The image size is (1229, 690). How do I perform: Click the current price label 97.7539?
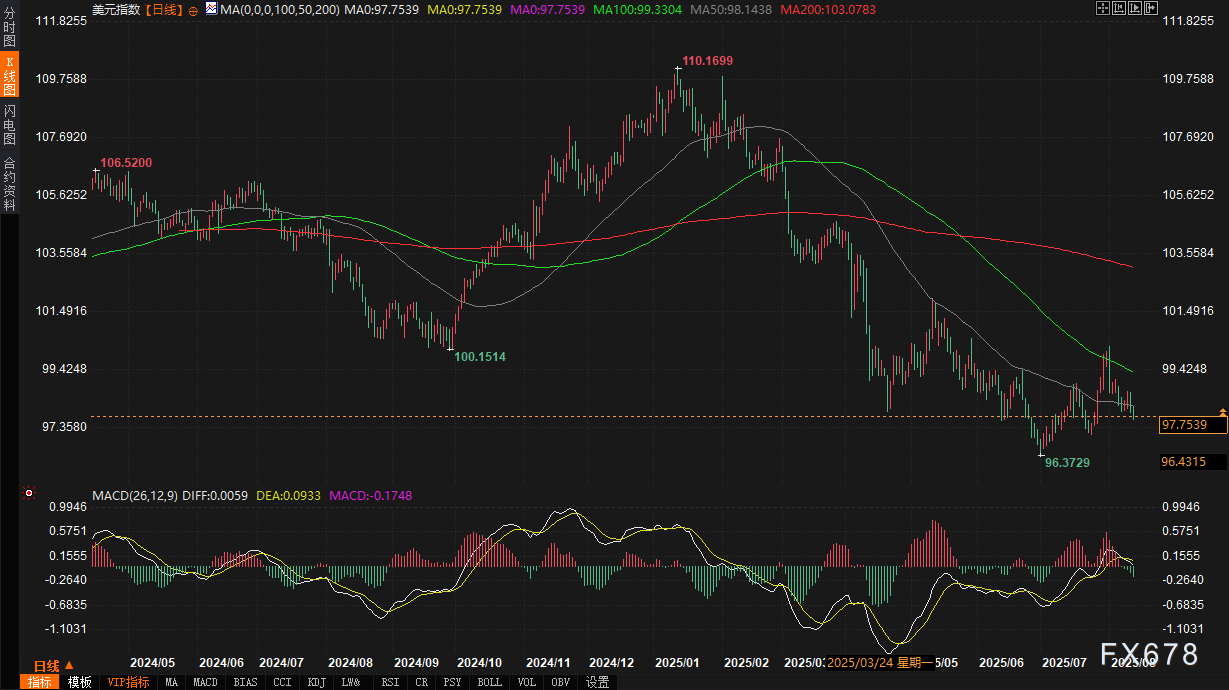coord(1183,425)
